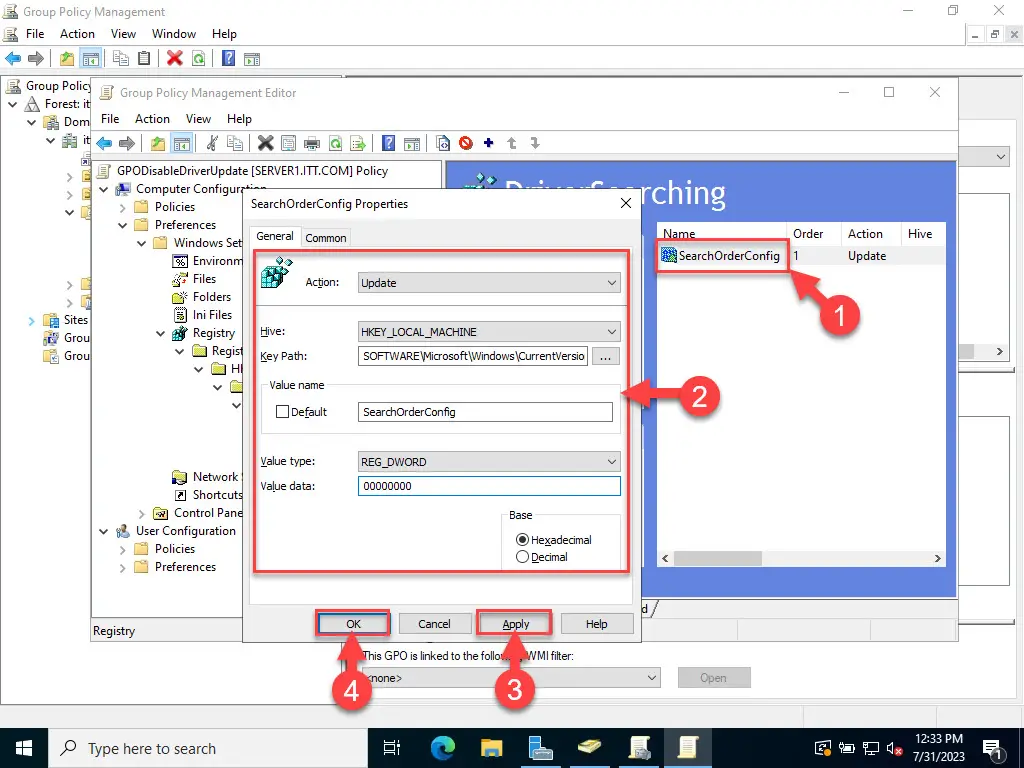Click Forward arrow in Group Policy Management toolbar
Viewport: 1024px width, 768px height.
click(36, 59)
